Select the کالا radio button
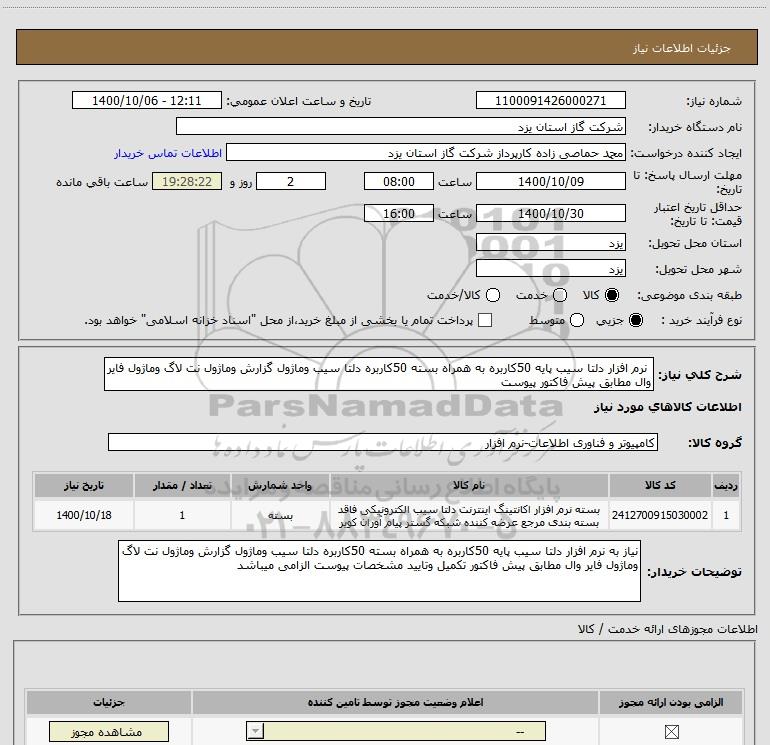Screen dimensions: 770x745 (x=612, y=295)
